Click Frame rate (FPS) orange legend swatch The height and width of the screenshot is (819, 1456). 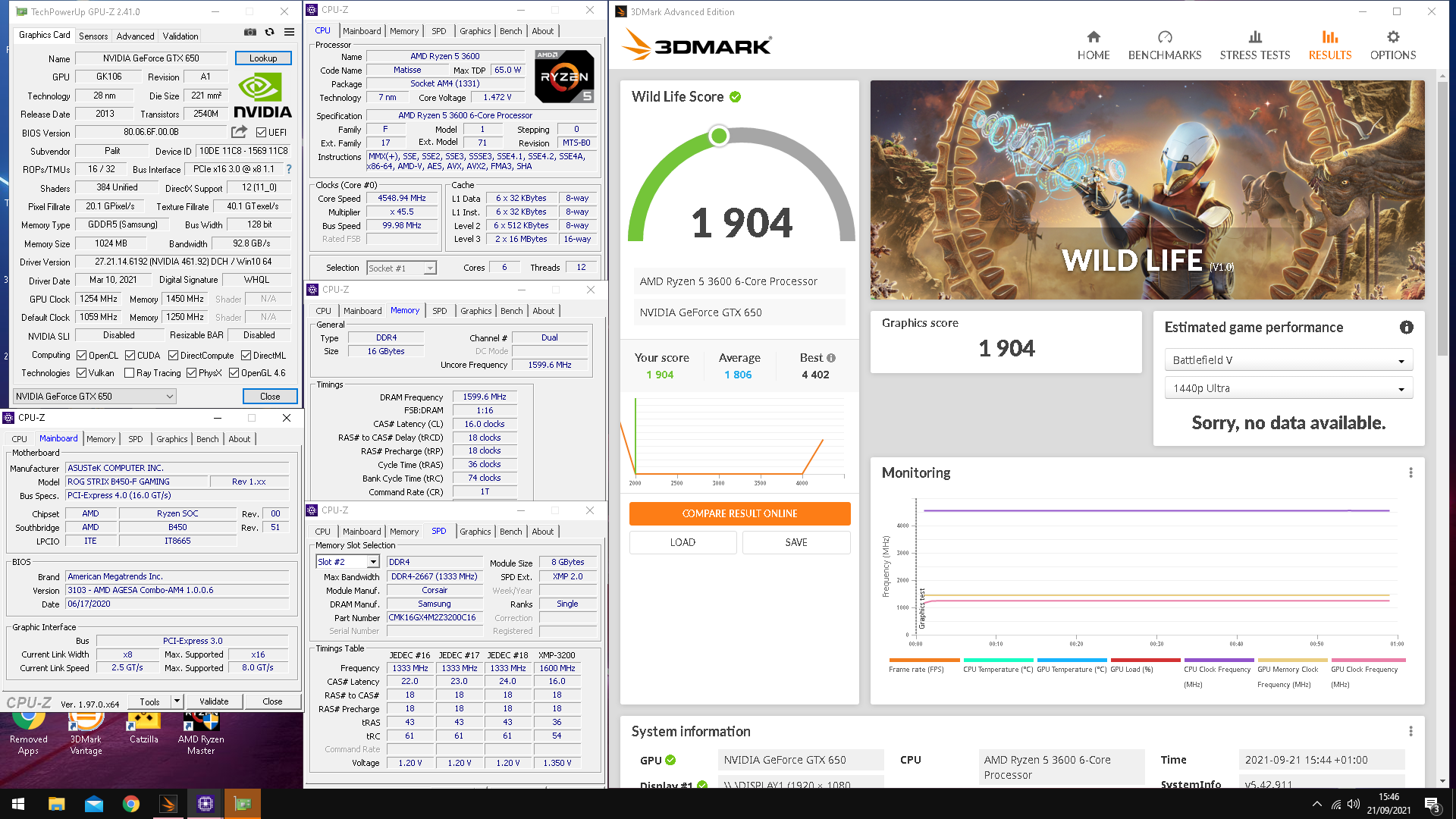point(924,661)
